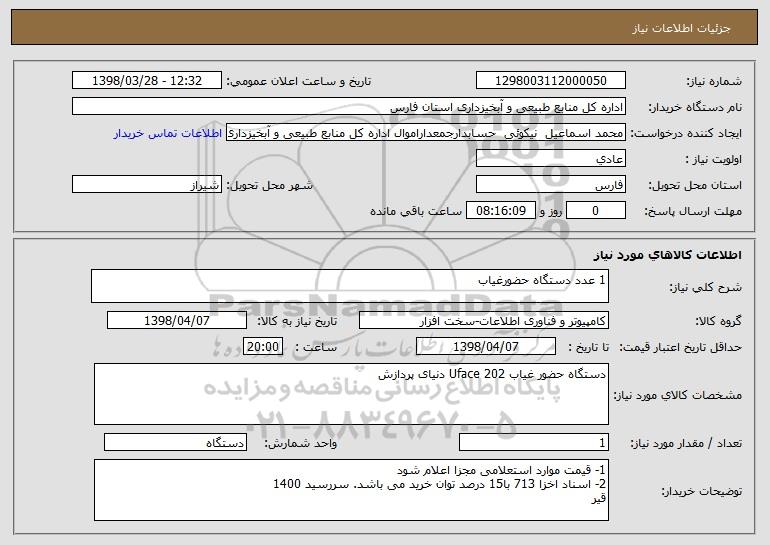Screen dimensions: 770x545
Task: Click the label ایجاد کننده درخواست:
Action: coord(686,134)
